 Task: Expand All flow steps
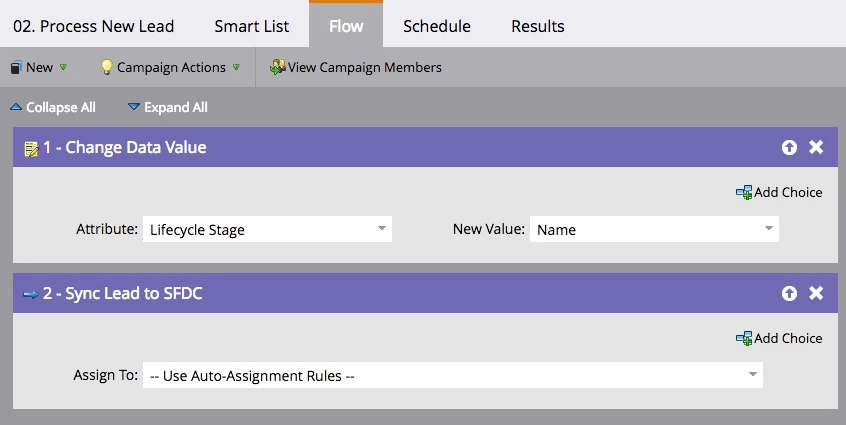click(167, 107)
